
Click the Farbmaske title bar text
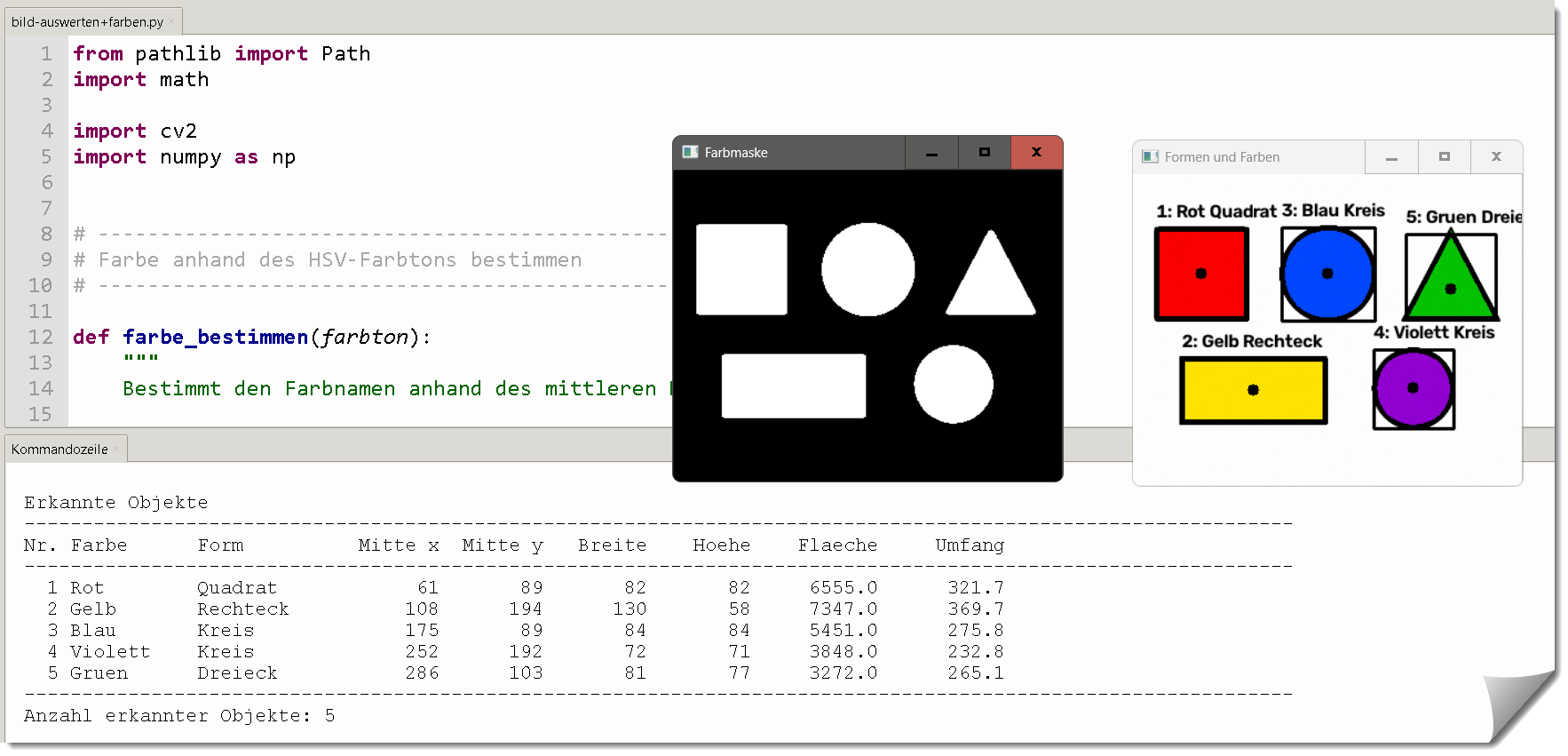tap(736, 153)
